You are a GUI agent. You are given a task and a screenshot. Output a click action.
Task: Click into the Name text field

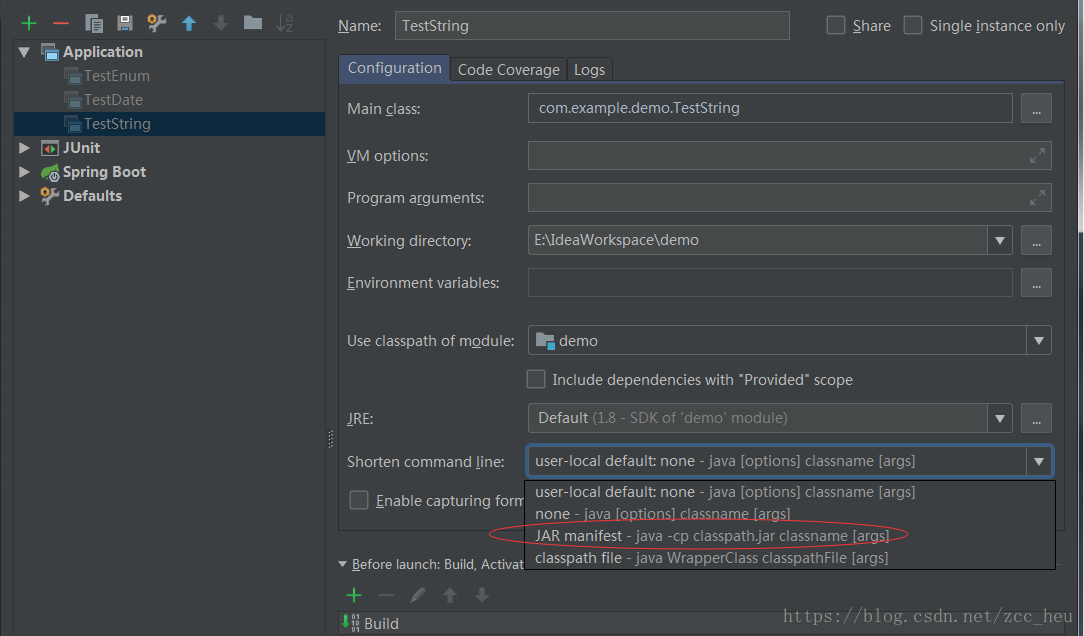coord(592,26)
